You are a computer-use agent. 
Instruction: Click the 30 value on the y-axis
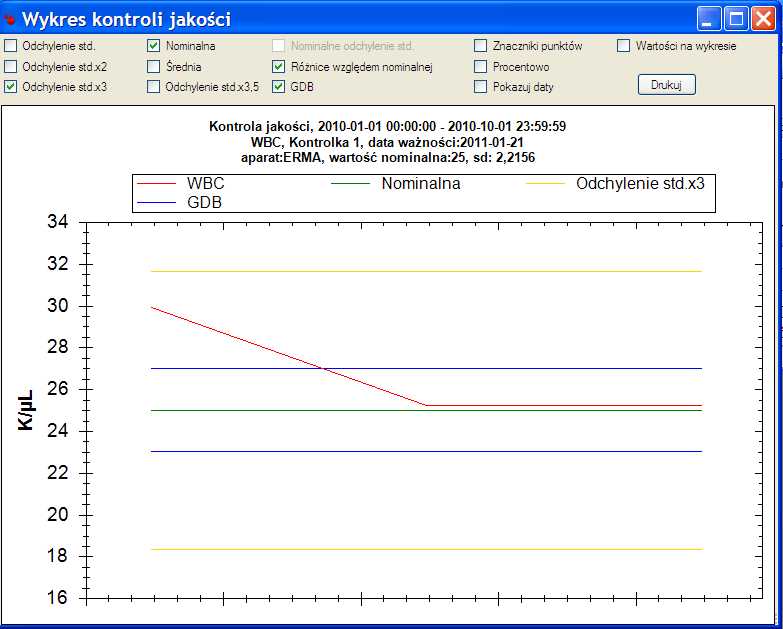57,306
